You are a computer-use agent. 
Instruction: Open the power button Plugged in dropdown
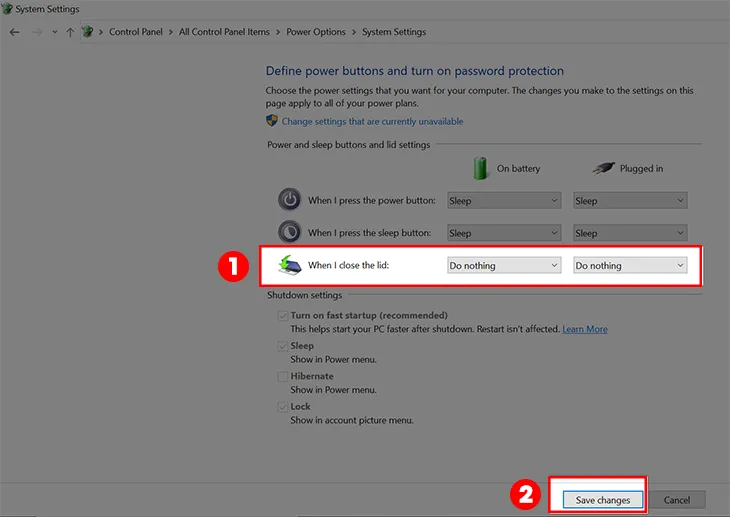click(630, 200)
